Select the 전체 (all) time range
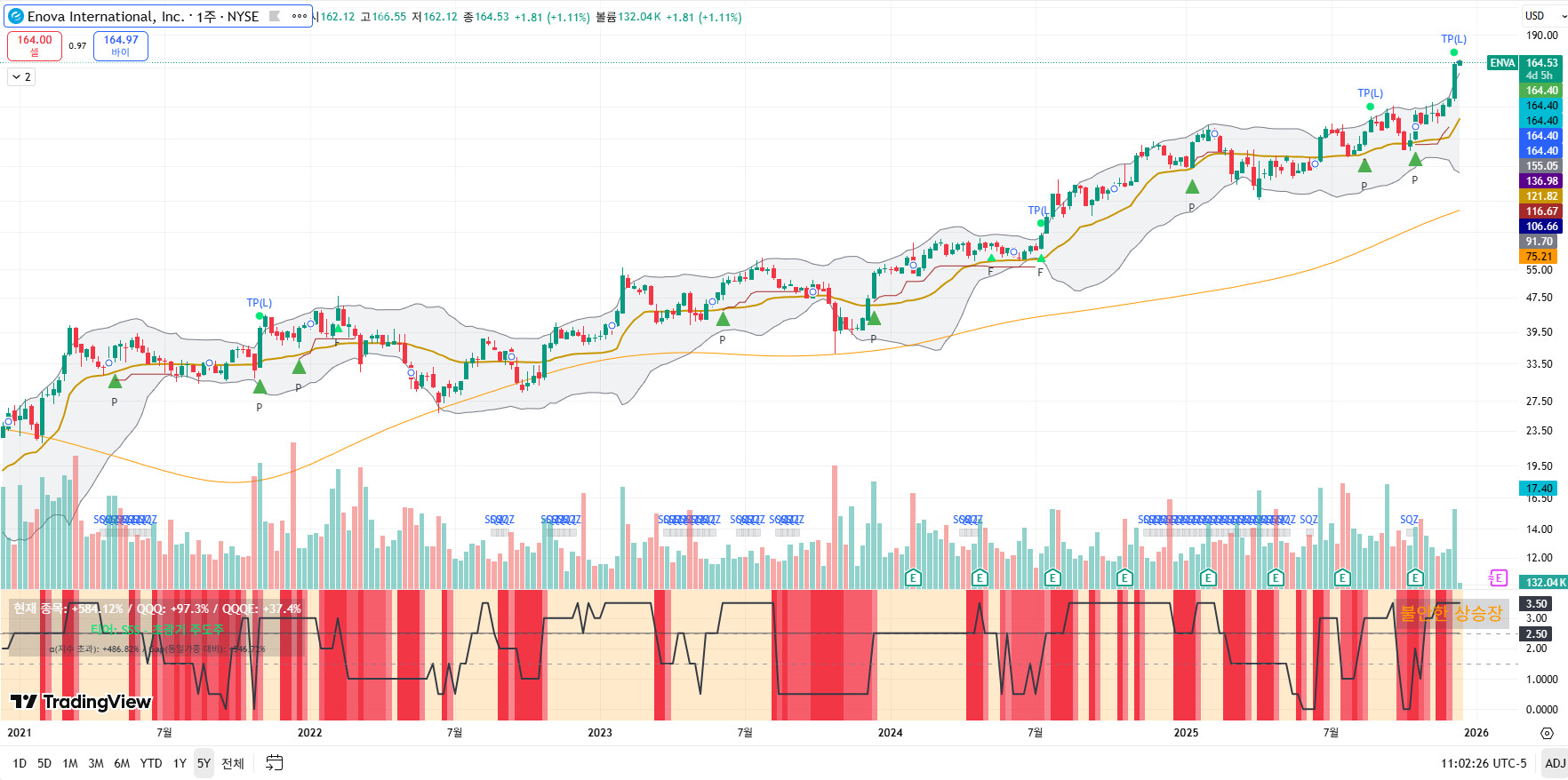Image resolution: width=1568 pixels, height=780 pixels. pyautogui.click(x=233, y=763)
